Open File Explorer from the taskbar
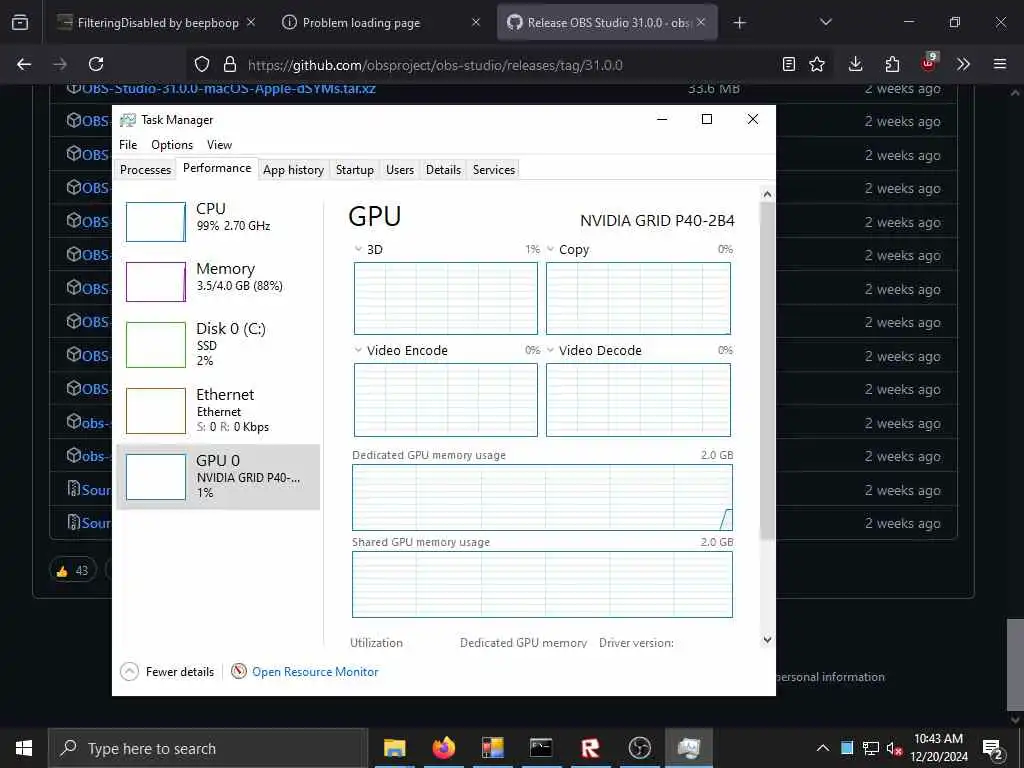Screen dimensions: 1024x768 click(x=394, y=748)
